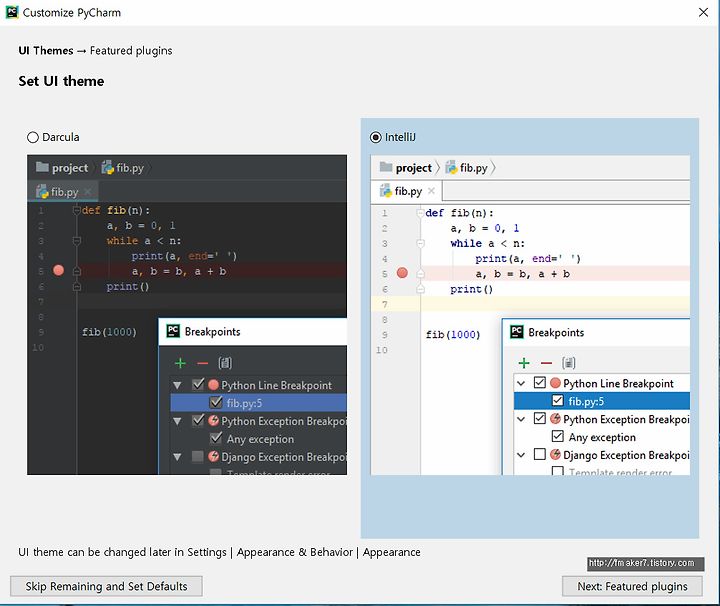The width and height of the screenshot is (720, 606).
Task: Click fold marker beside while line in IntelliJ
Action: click(421, 243)
